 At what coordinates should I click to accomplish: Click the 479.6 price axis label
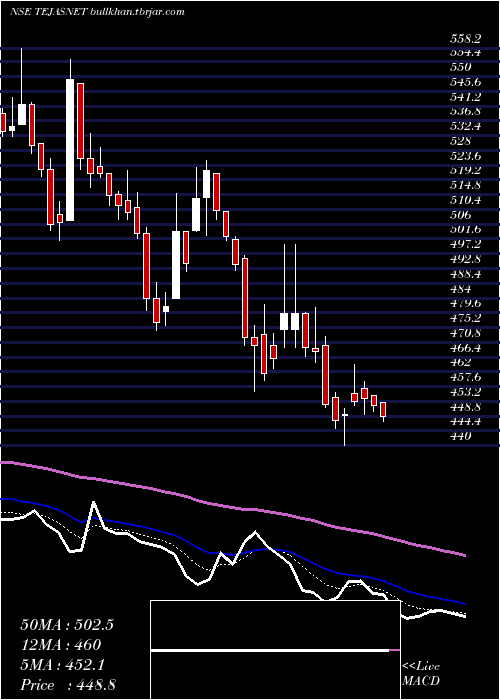[465, 303]
